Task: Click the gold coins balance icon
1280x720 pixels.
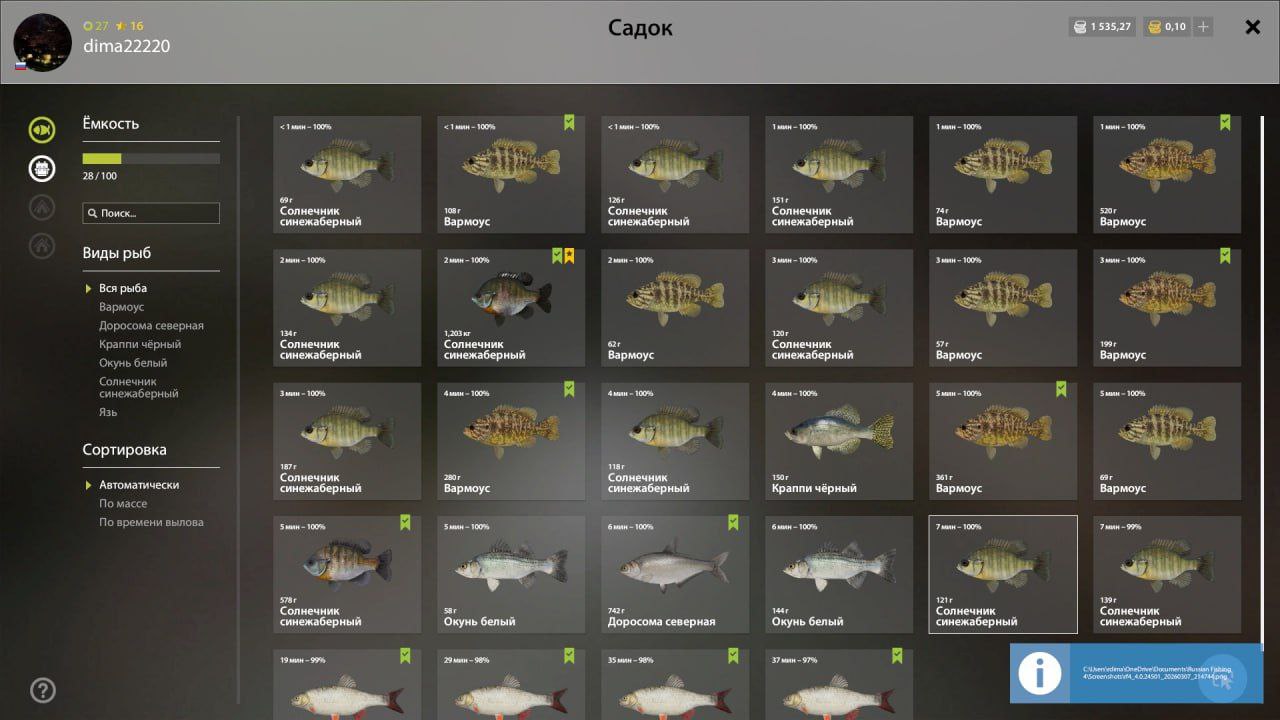Action: pyautogui.click(x=1153, y=27)
